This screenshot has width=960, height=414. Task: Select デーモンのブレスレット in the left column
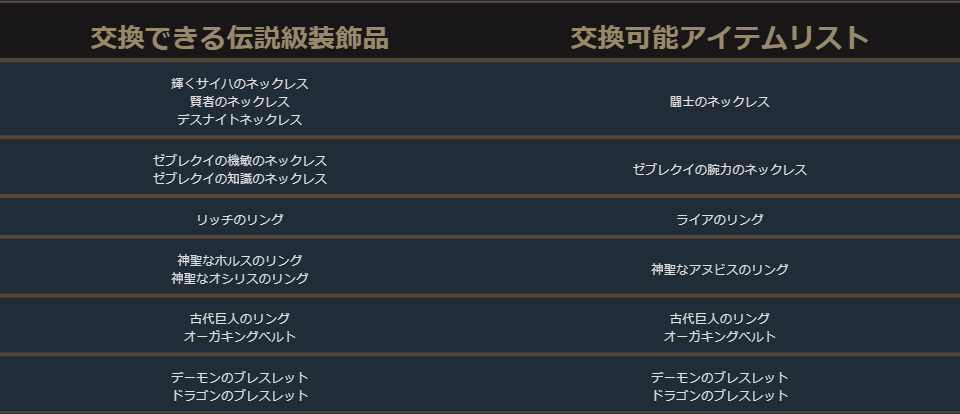pyautogui.click(x=239, y=378)
